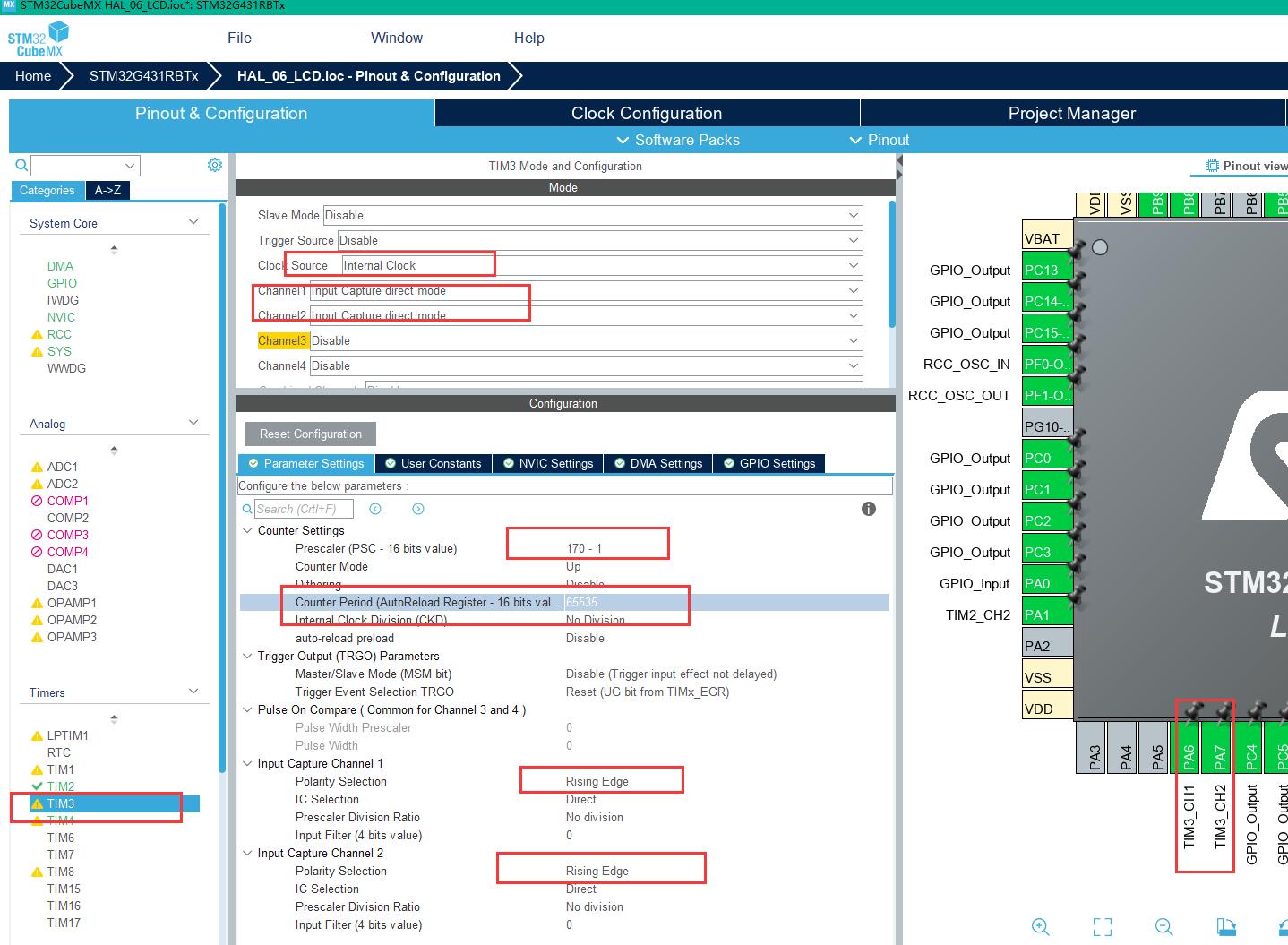The width and height of the screenshot is (1288, 945).
Task: Go to previous search result arrow
Action: pyautogui.click(x=375, y=509)
